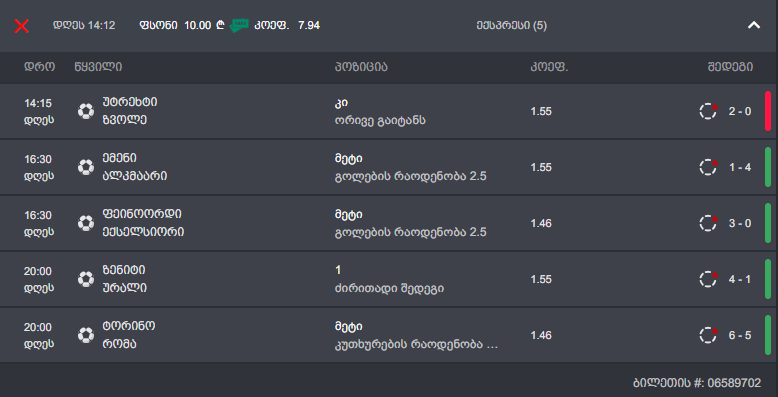Click the შედეგი column header
The height and width of the screenshot is (397, 778).
pyautogui.click(x=730, y=67)
